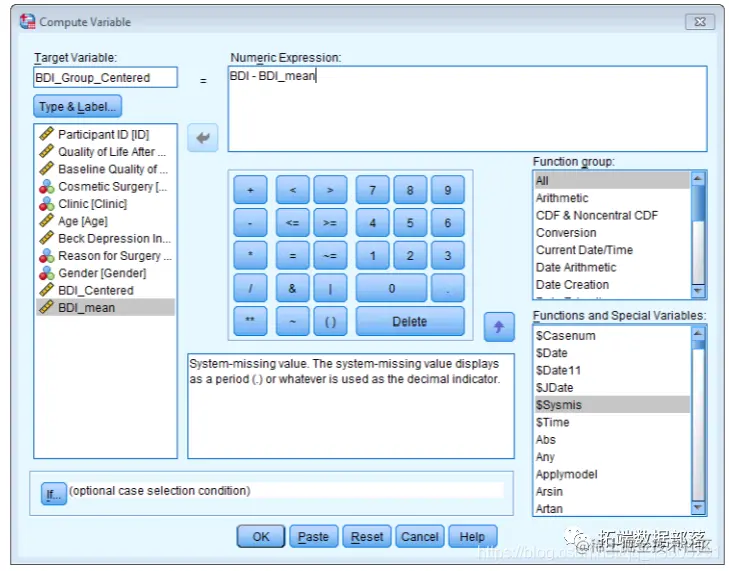Image resolution: width=729 pixels, height=571 pixels.
Task: Click the If... condition button
Action: coord(53,494)
